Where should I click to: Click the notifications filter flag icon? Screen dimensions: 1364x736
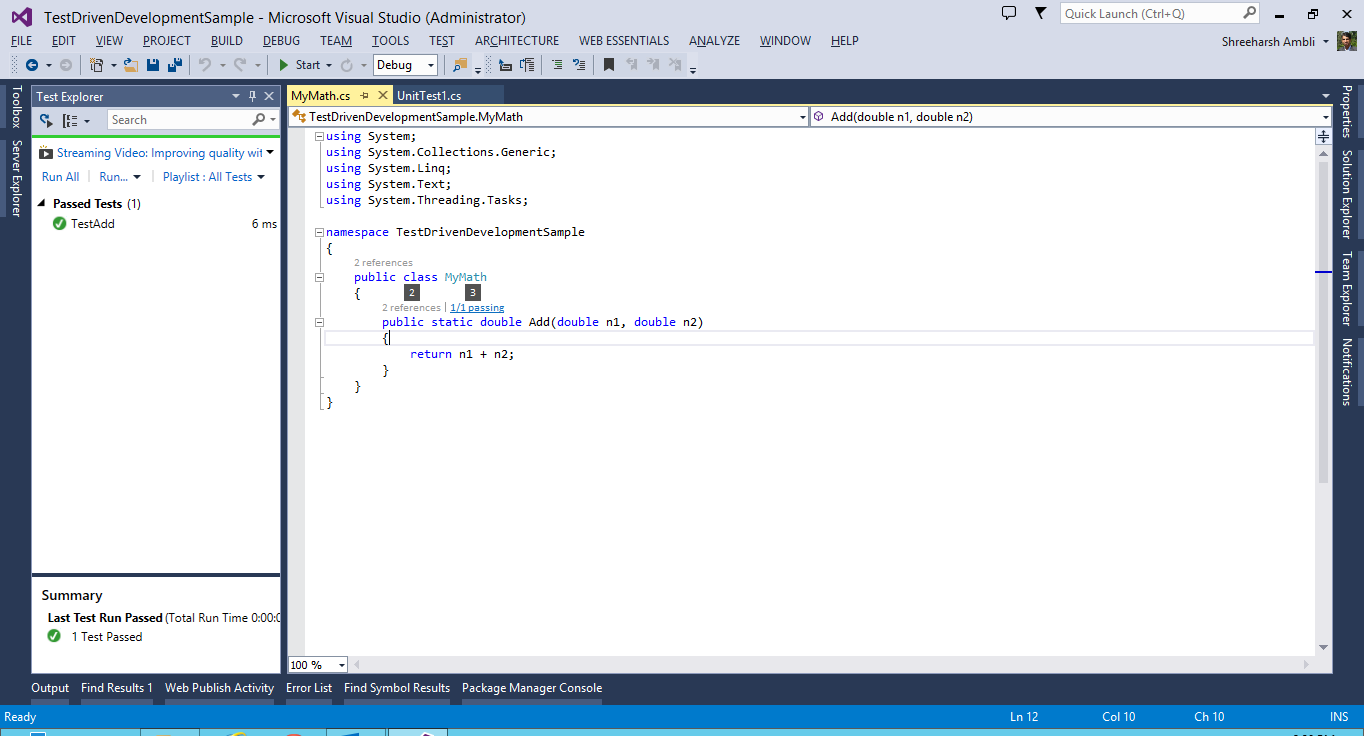(1040, 14)
